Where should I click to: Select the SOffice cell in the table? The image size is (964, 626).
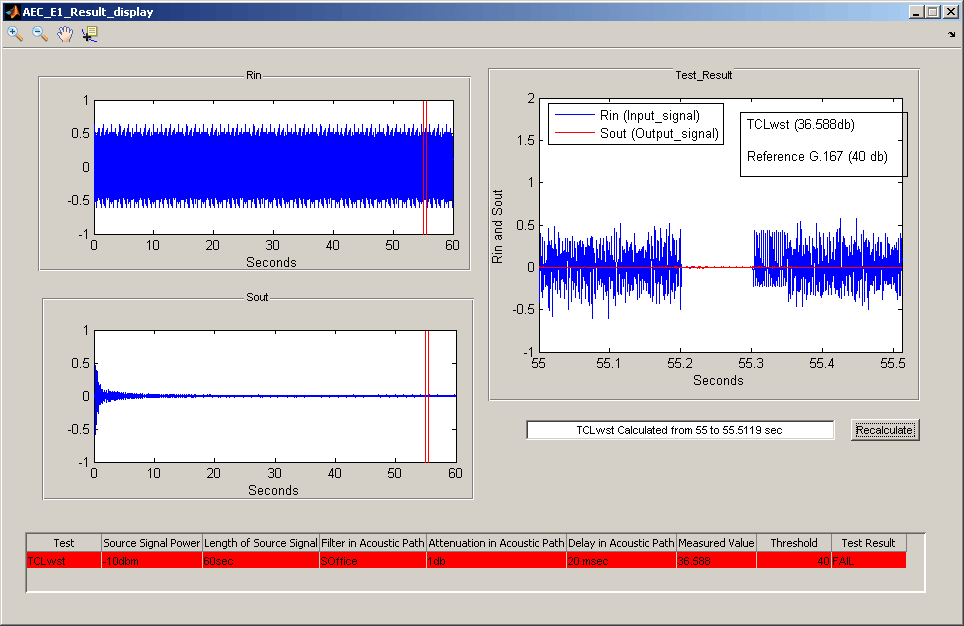[x=372, y=561]
